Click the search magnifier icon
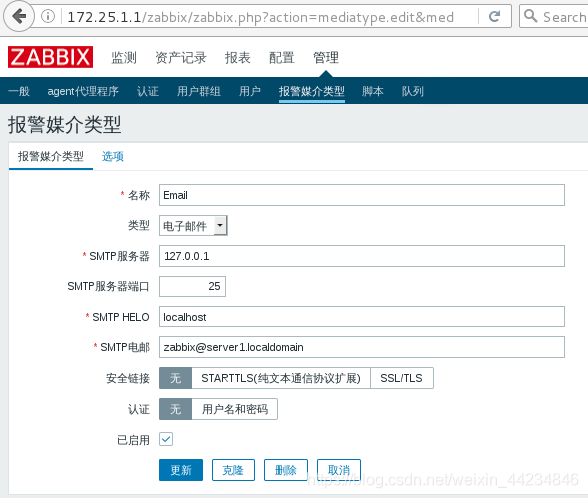This screenshot has height=498, width=588. click(x=530, y=16)
